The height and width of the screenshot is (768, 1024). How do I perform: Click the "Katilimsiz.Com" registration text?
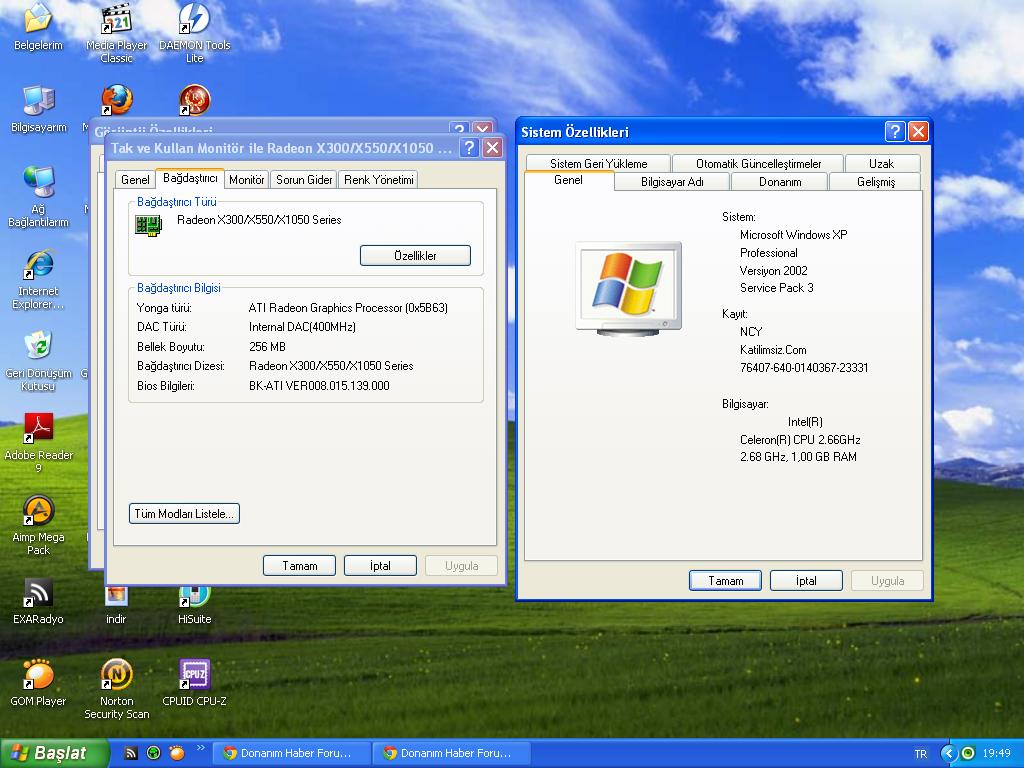click(x=773, y=350)
